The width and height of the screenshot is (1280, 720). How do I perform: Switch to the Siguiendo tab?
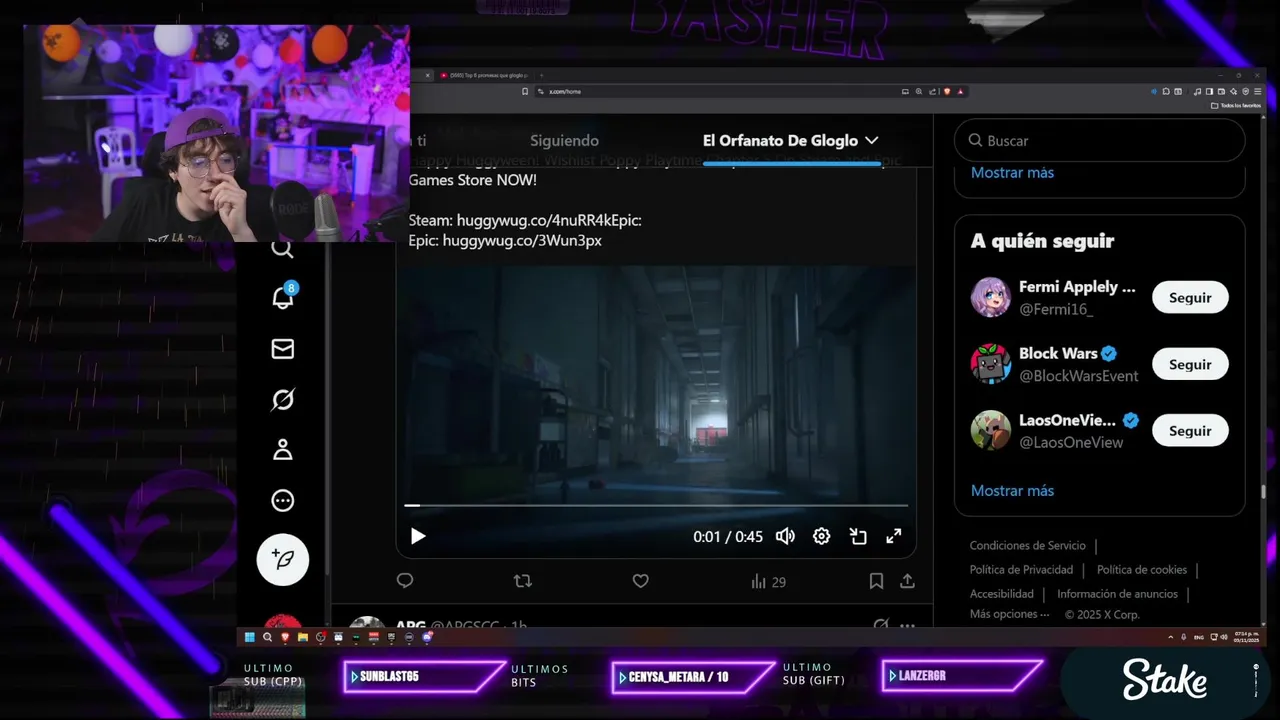coord(564,141)
